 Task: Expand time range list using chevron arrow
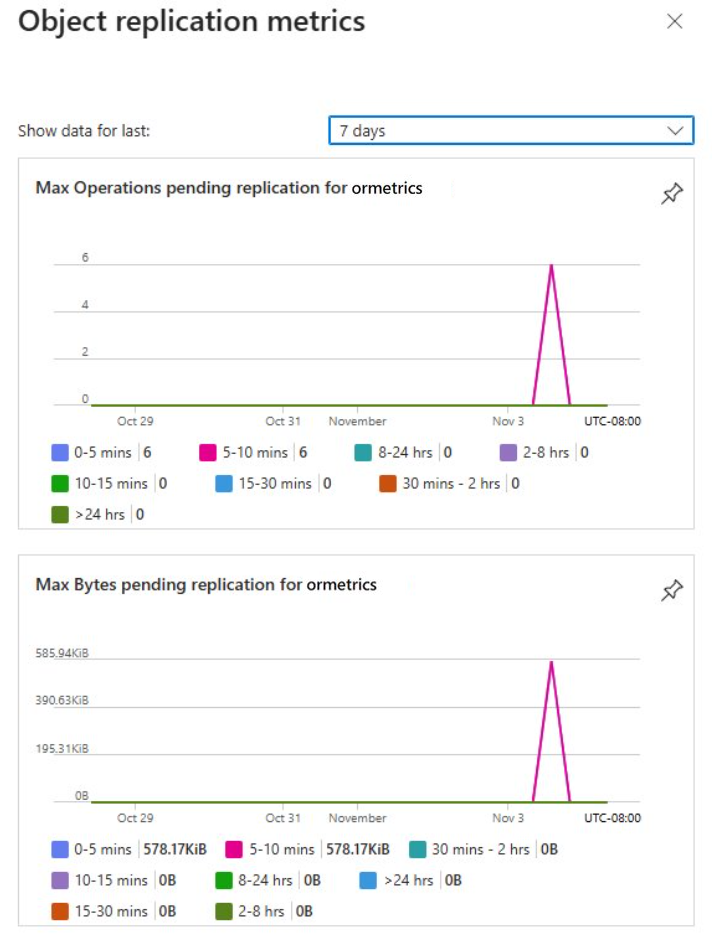pos(675,131)
